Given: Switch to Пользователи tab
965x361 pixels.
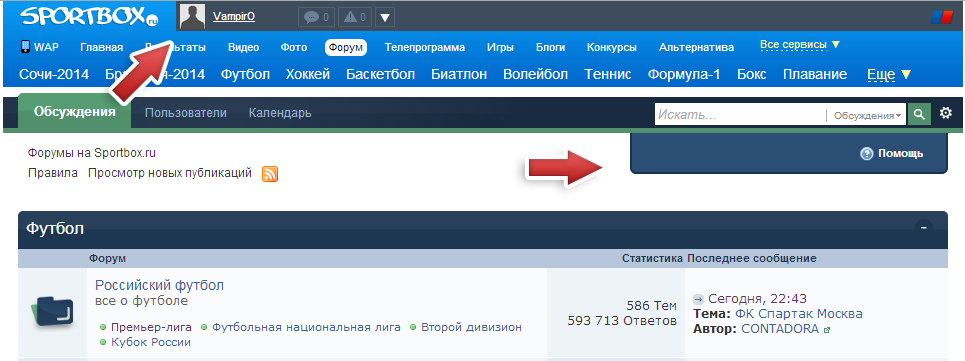Looking at the screenshot, I should [x=186, y=113].
